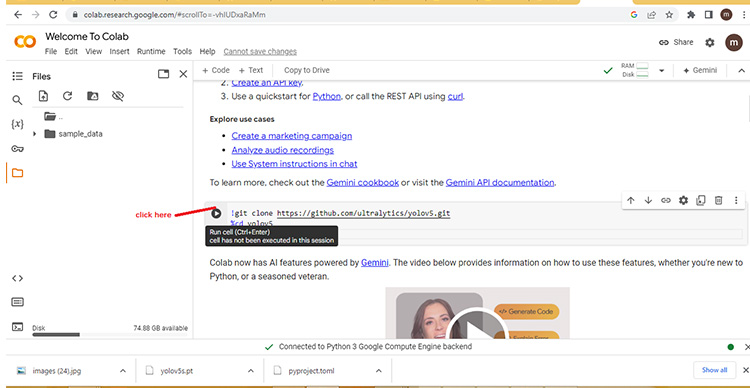Image resolution: width=750 pixels, height=388 pixels.
Task: Open the terminal sidebar icon
Action: (x=17, y=327)
